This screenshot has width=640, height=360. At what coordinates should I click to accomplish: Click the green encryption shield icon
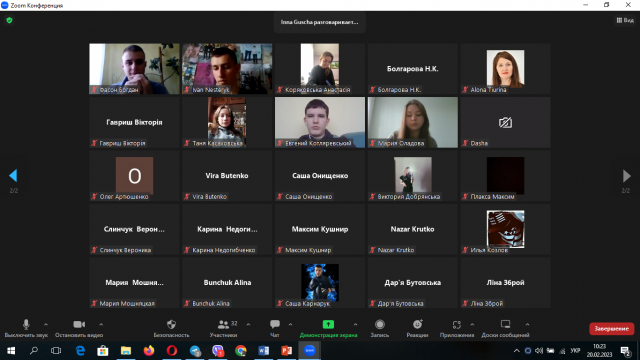(x=9, y=20)
